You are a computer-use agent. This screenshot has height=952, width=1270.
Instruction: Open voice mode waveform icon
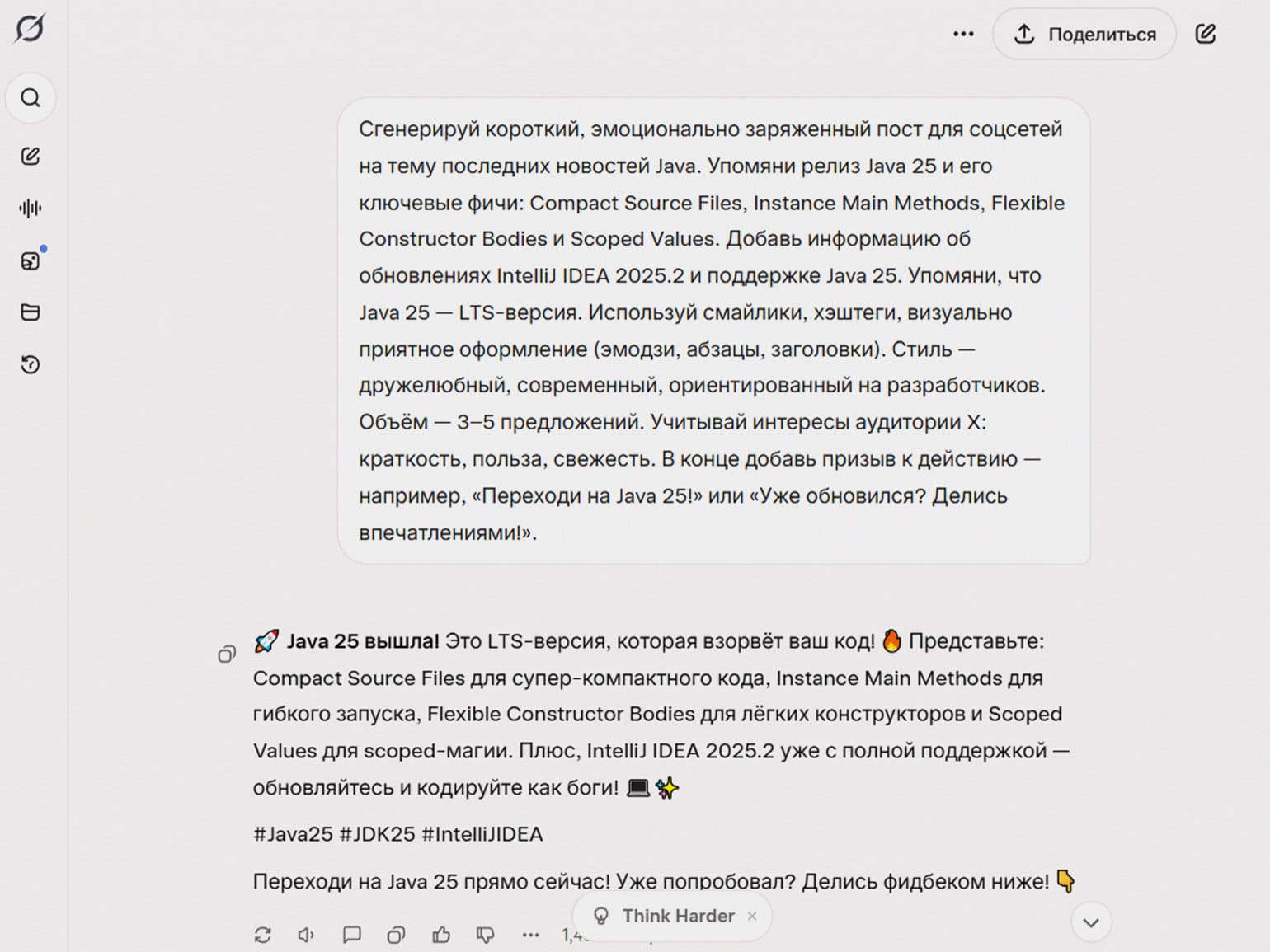click(31, 209)
